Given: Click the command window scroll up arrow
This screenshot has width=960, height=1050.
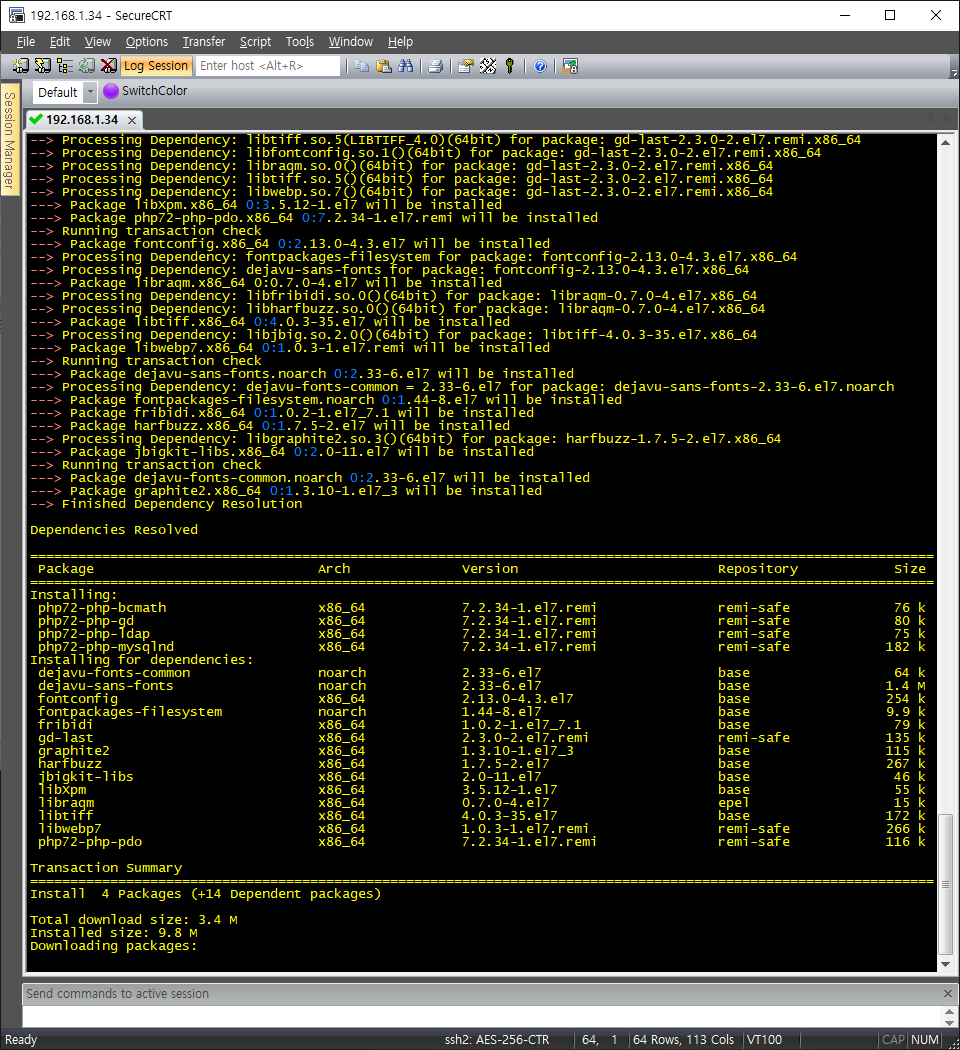Looking at the screenshot, I should pyautogui.click(x=949, y=1012).
